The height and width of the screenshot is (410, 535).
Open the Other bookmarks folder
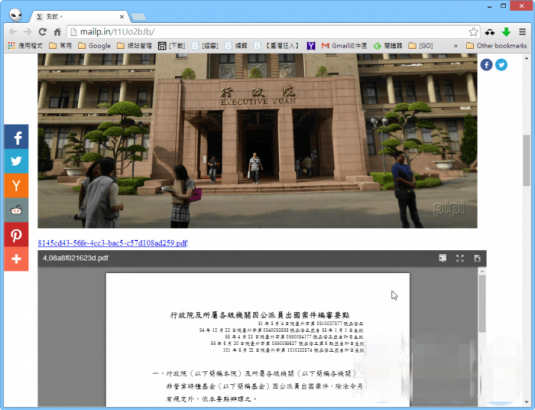pos(496,46)
